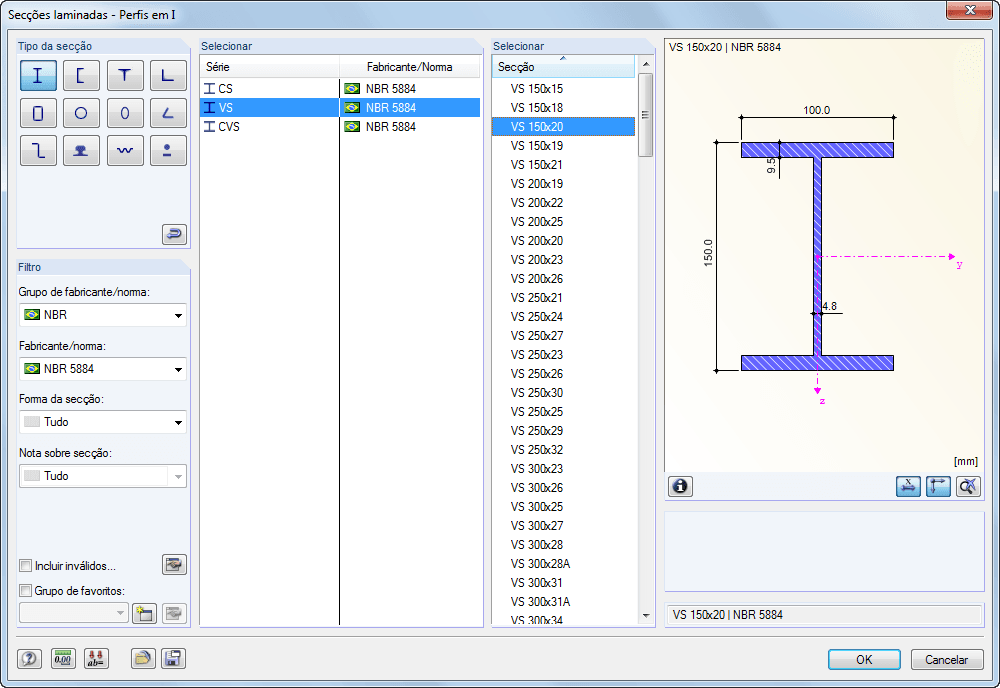The width and height of the screenshot is (1000, 688).
Task: Click the section list scrollbar thumb
Action: (645, 115)
